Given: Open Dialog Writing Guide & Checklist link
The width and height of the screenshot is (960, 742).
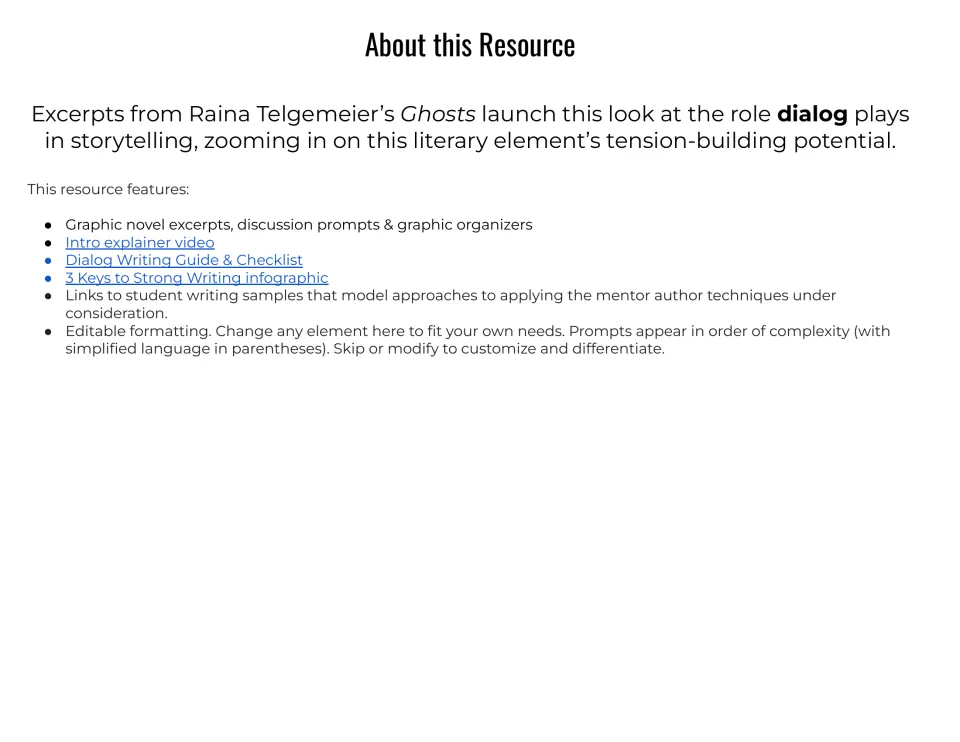Looking at the screenshot, I should pyautogui.click(x=184, y=260).
